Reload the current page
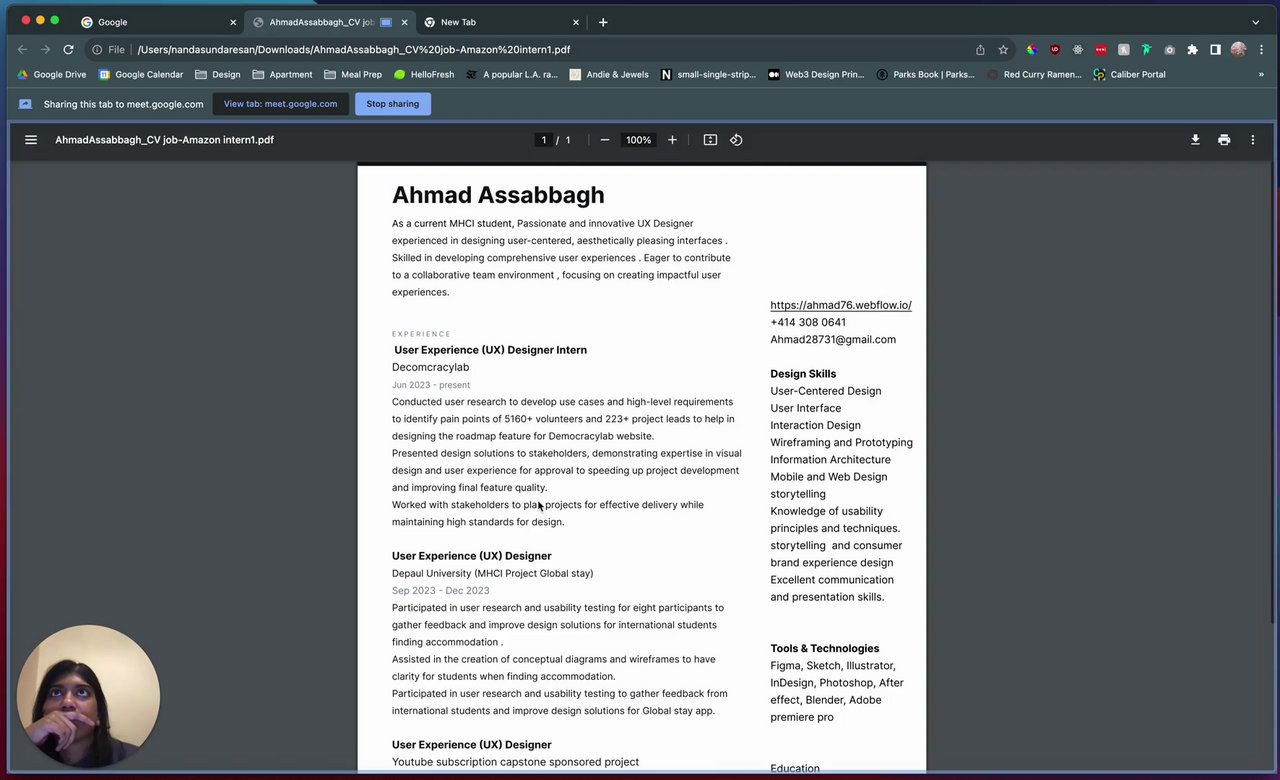 68,49
